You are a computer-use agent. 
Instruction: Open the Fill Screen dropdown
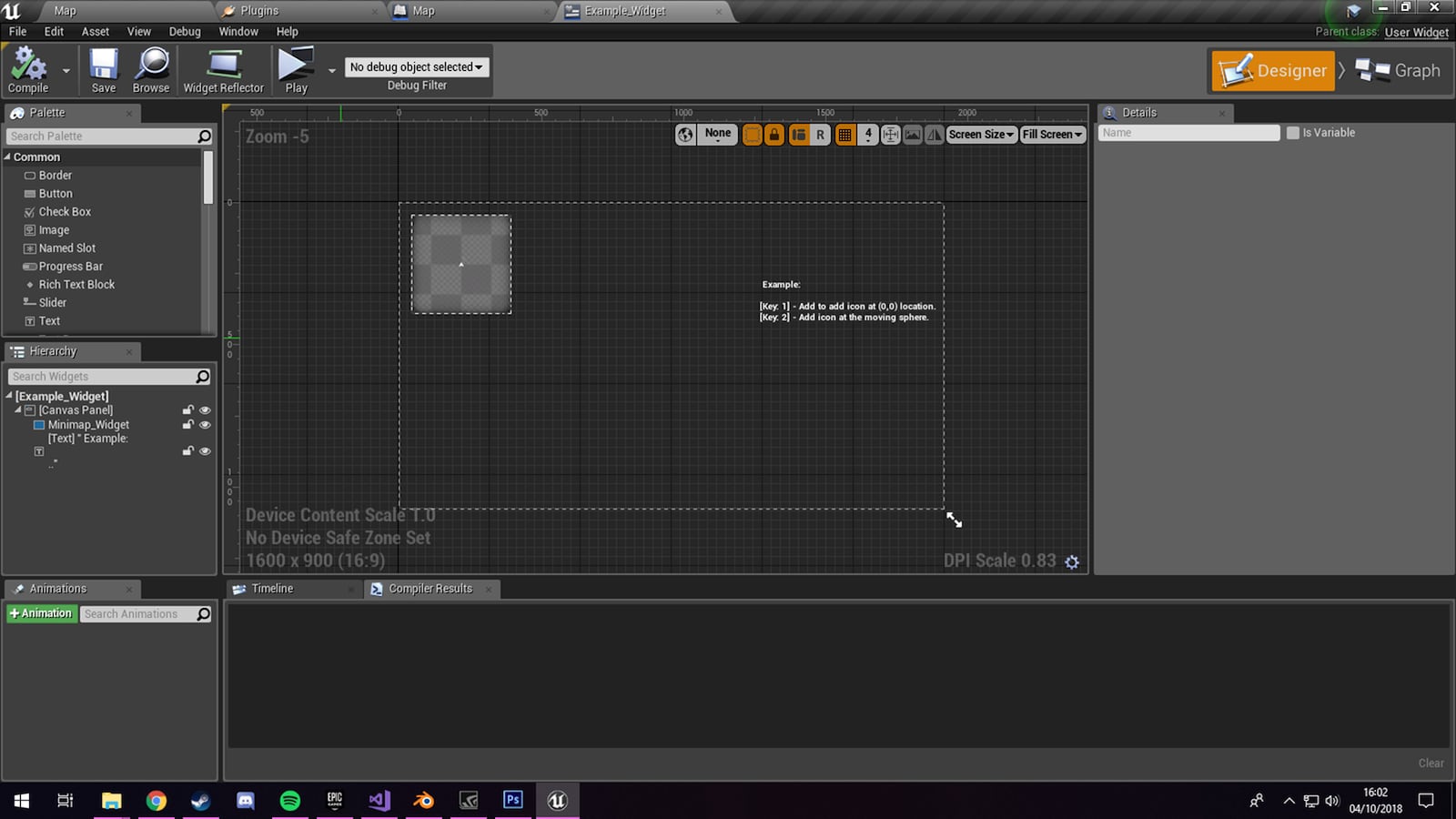point(1052,134)
